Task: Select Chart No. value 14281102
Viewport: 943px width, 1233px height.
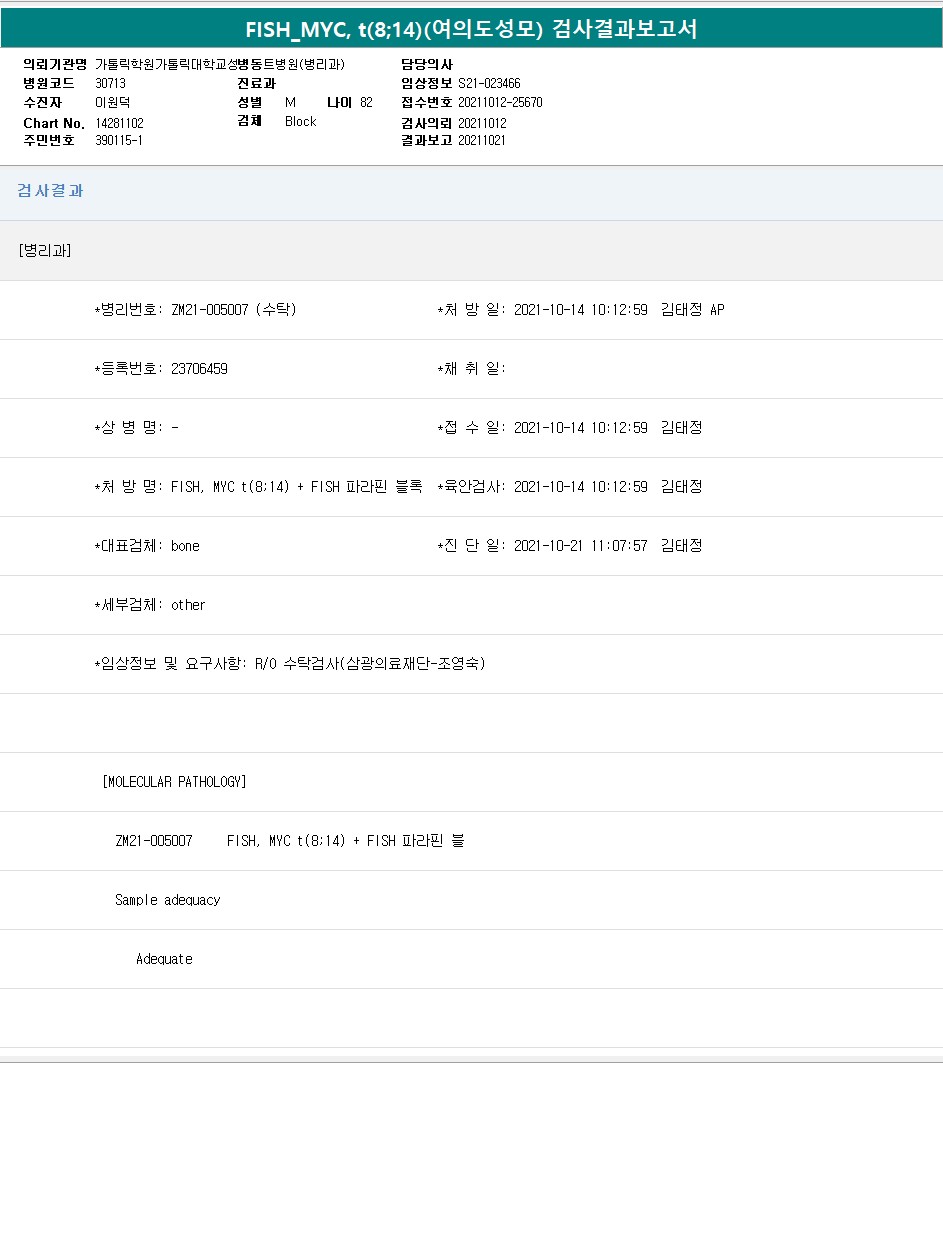Action: pyautogui.click(x=120, y=123)
